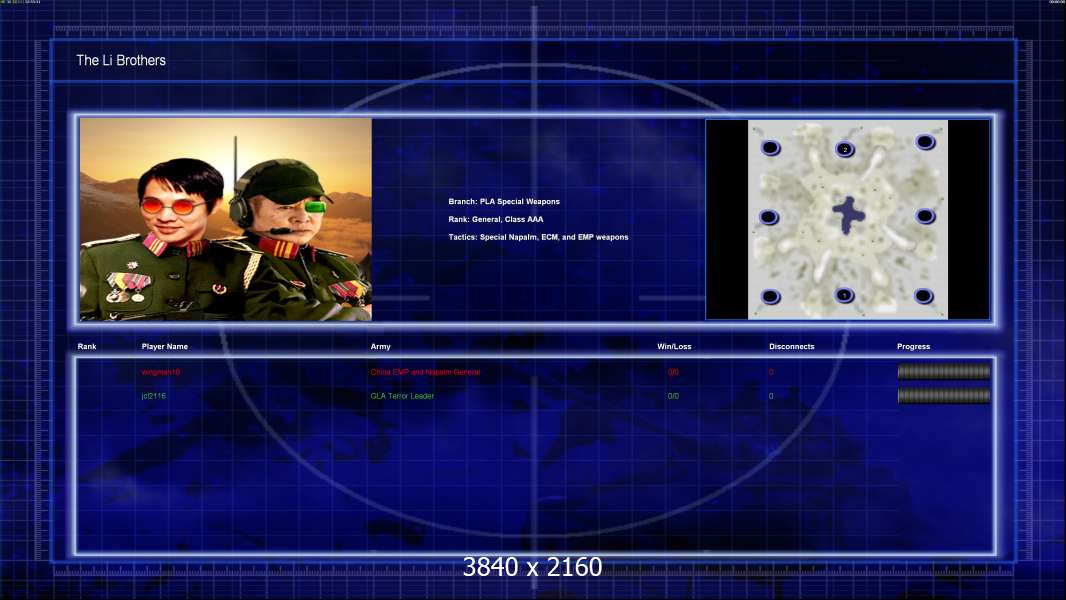Screen dimensions: 1066x600
Task: Click start position 1 on the minimap
Action: tap(845, 296)
